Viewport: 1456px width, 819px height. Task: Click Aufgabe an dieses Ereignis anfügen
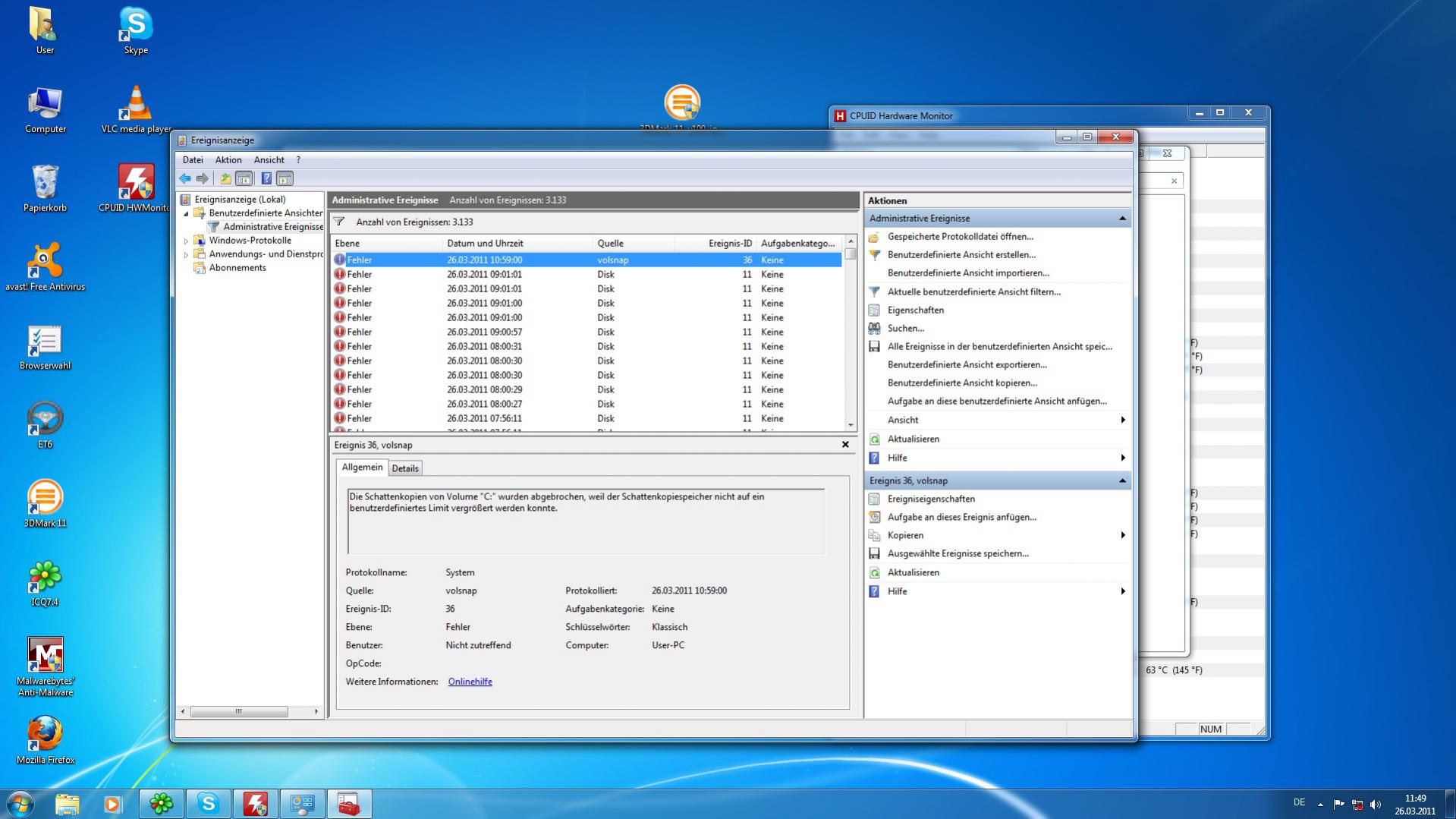(962, 517)
